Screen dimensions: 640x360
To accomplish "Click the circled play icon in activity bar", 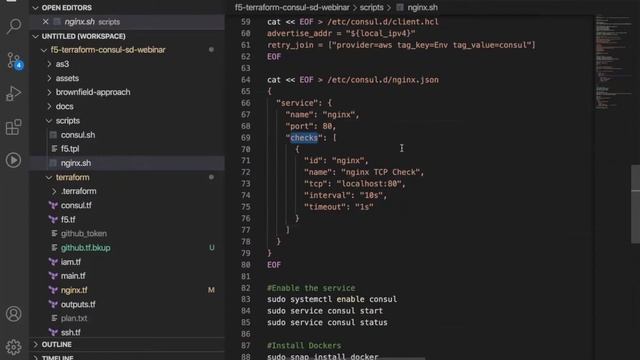I will coord(13,160).
